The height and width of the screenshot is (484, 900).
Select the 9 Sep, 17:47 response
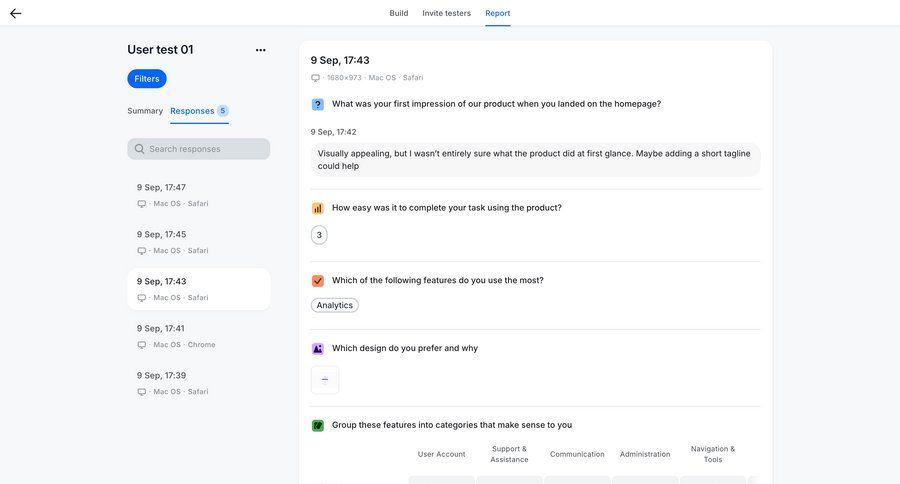click(198, 195)
